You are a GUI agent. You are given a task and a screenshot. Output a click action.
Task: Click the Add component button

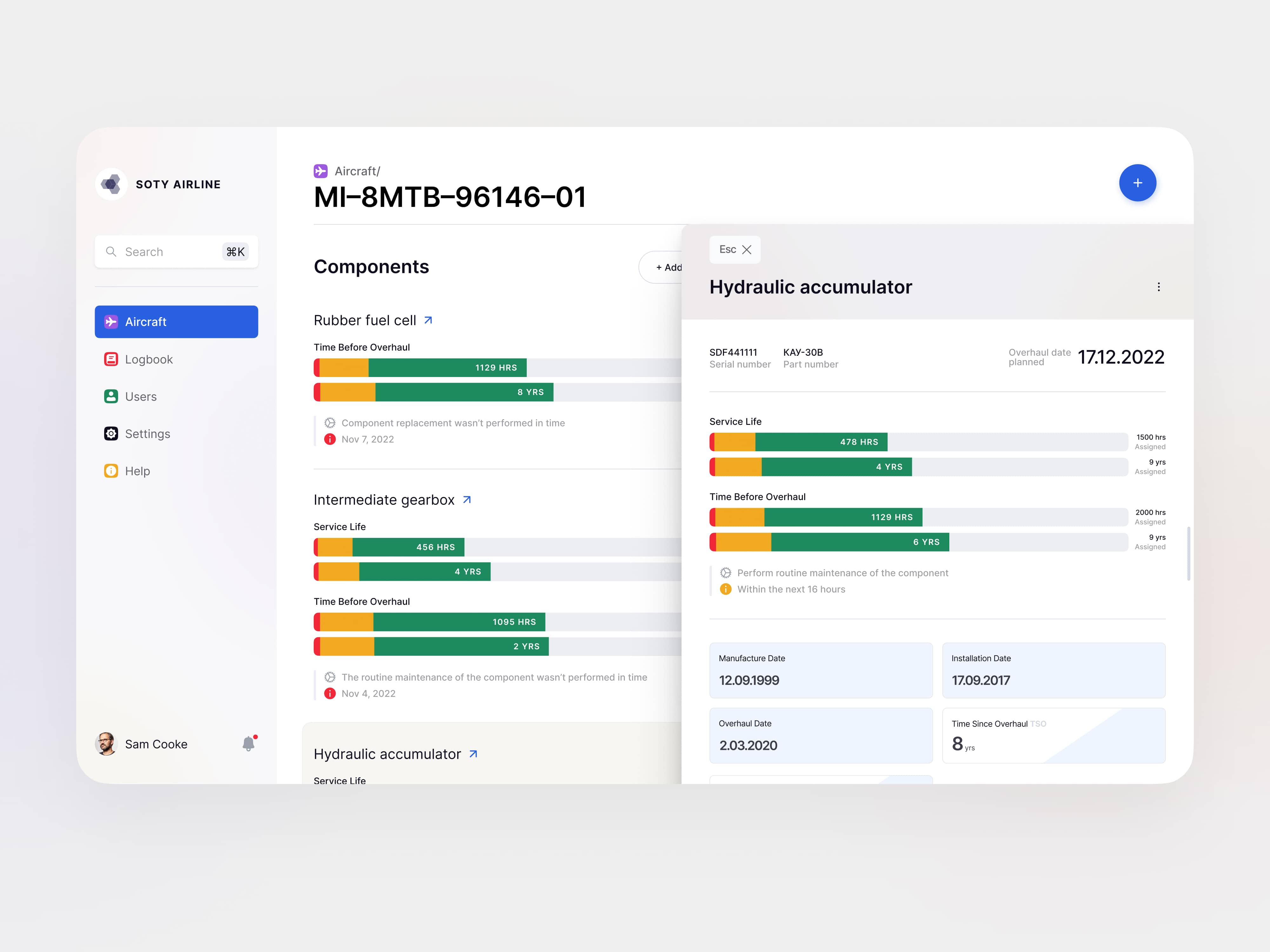coord(666,268)
